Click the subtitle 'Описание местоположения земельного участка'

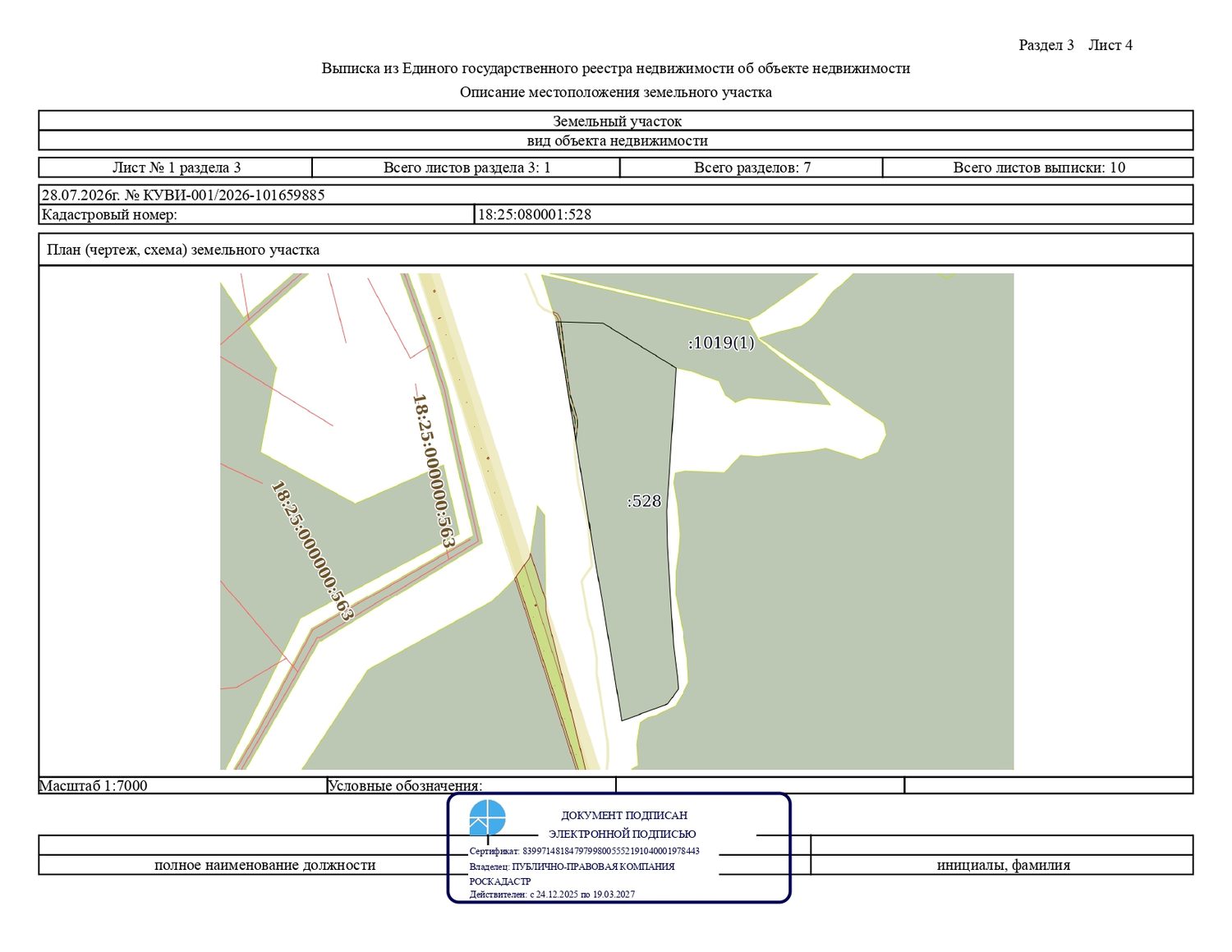click(x=615, y=92)
